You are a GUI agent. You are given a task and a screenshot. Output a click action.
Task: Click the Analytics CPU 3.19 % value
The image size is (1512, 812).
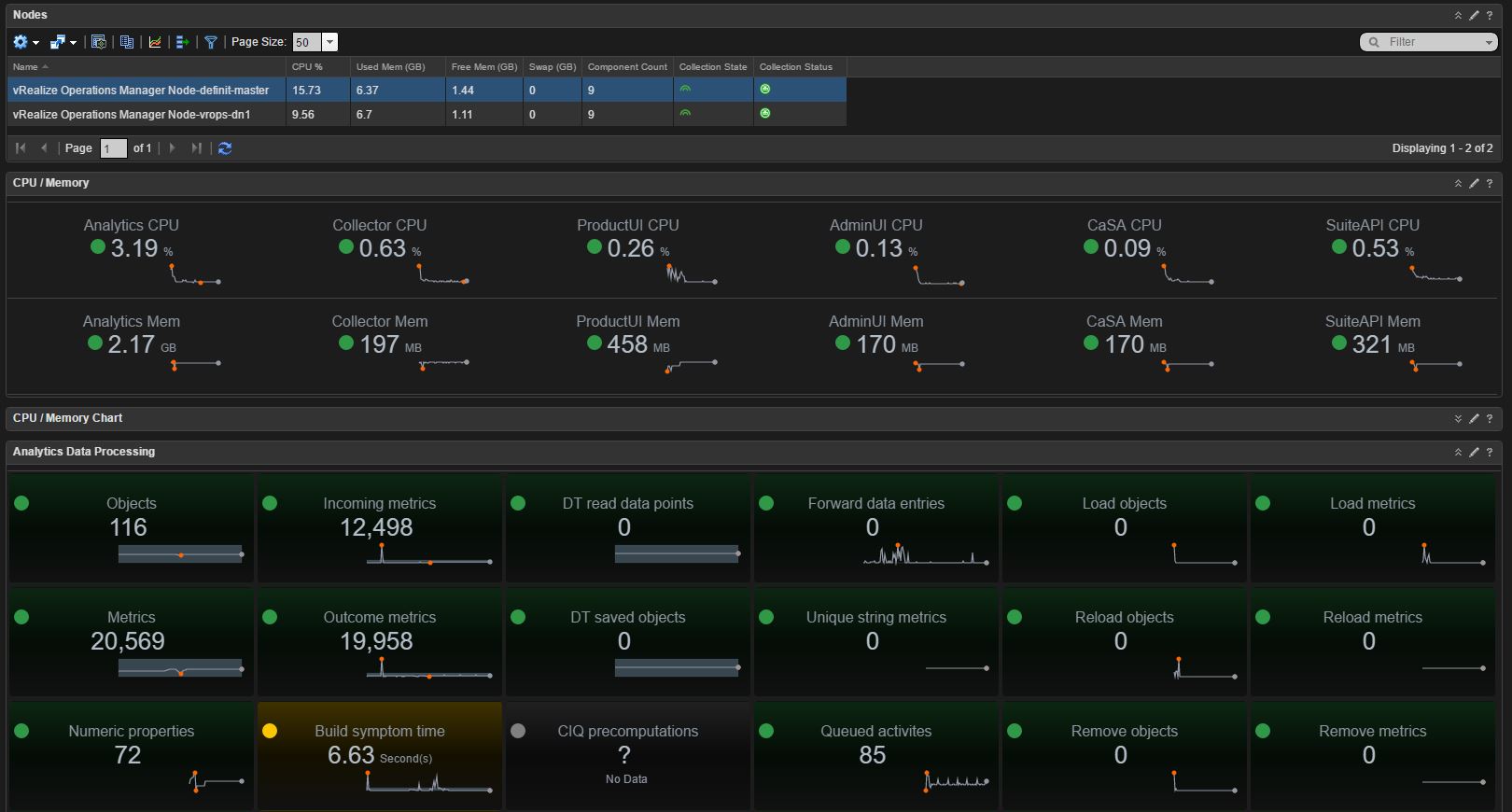[x=142, y=248]
